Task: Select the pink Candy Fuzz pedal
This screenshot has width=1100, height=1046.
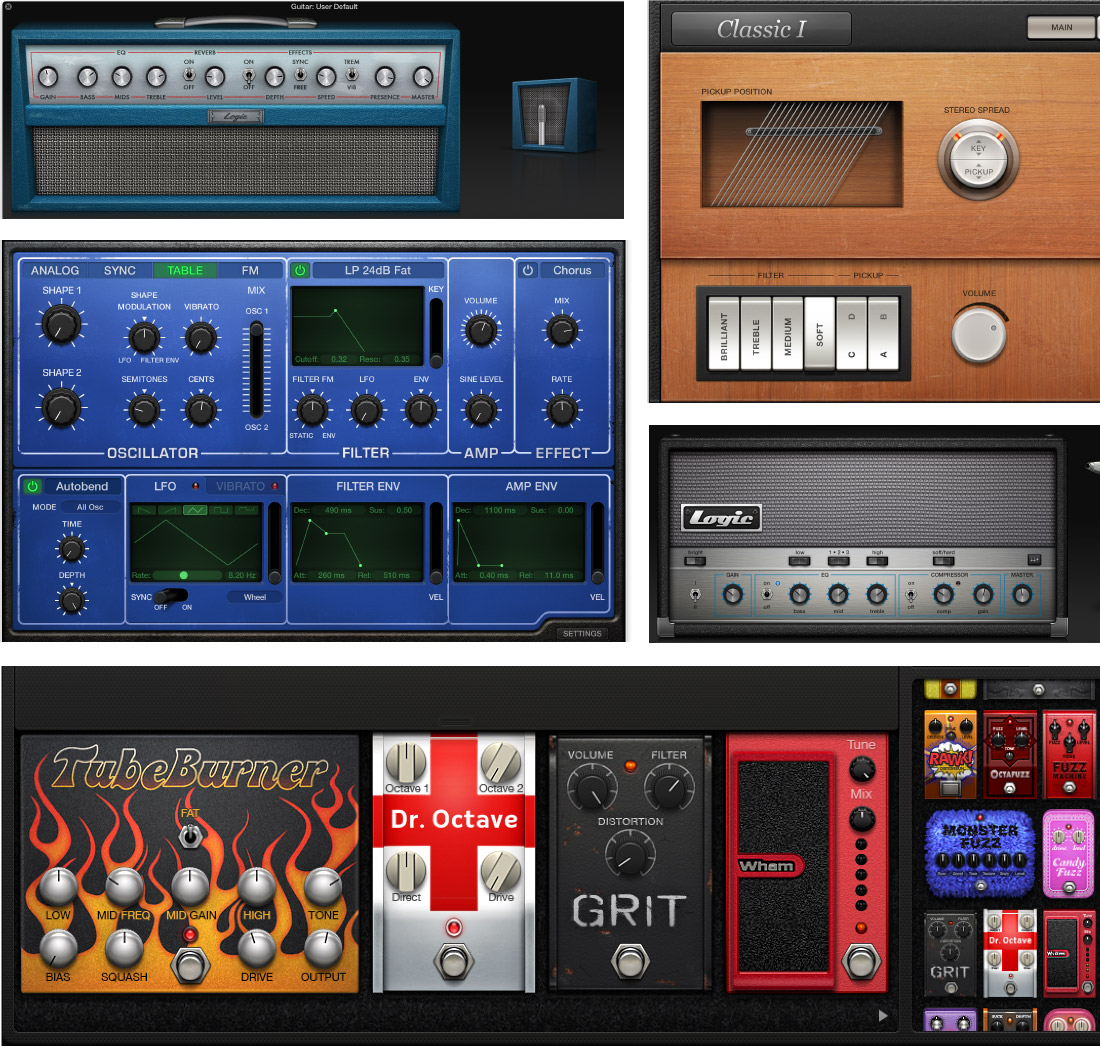Action: 1068,854
